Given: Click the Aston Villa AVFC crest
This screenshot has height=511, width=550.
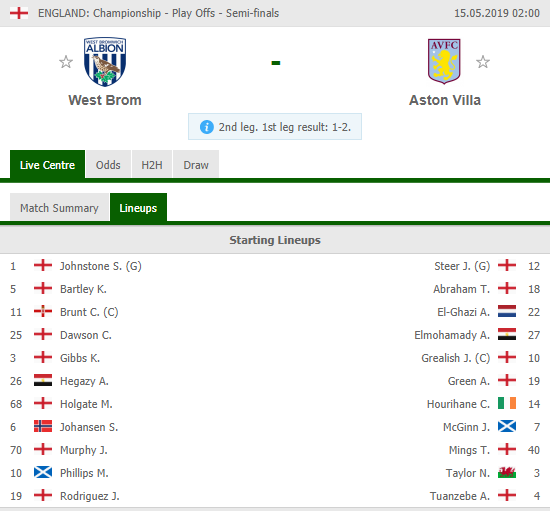Looking at the screenshot, I should pyautogui.click(x=444, y=61).
